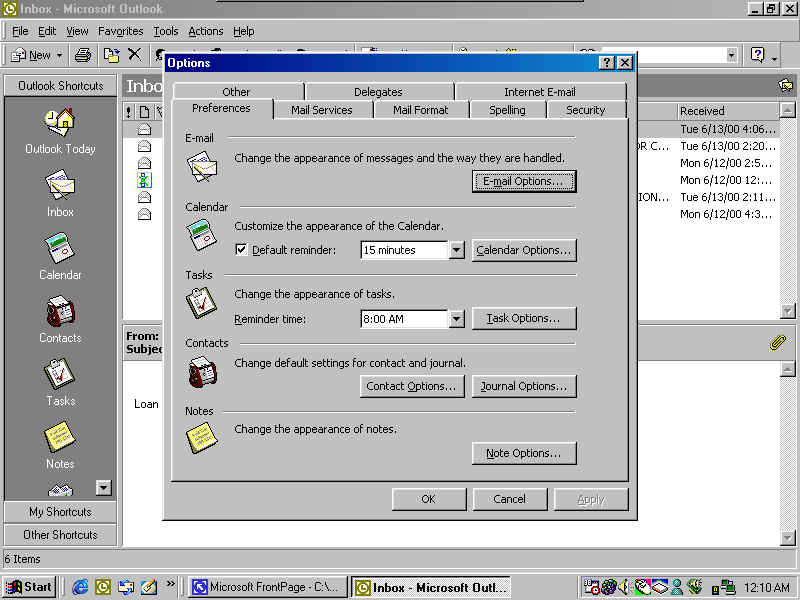Screen dimensions: 800x600
Task: Open Contacts shortcut in sidebar
Action: pyautogui.click(x=60, y=313)
